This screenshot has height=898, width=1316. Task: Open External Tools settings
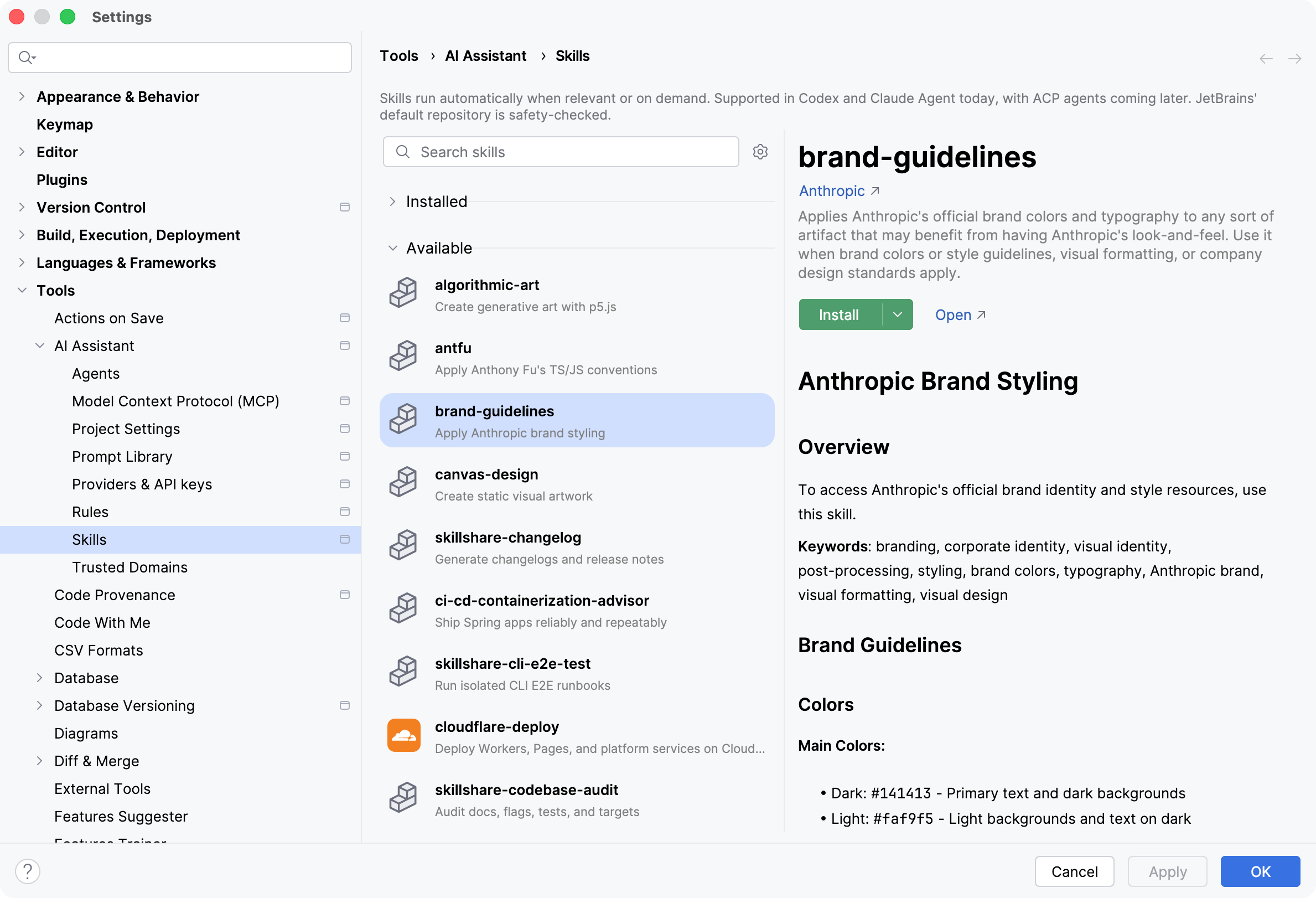point(102,788)
